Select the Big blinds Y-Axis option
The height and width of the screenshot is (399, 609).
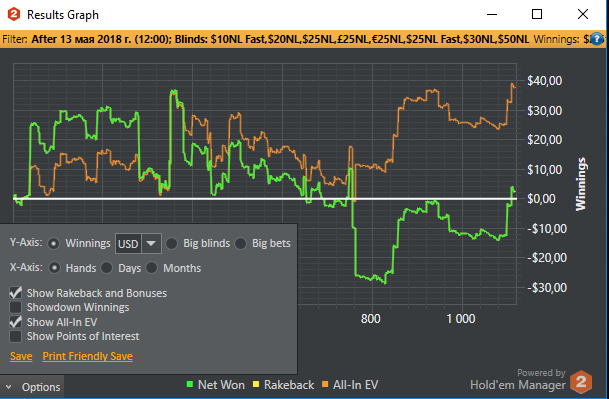171,244
